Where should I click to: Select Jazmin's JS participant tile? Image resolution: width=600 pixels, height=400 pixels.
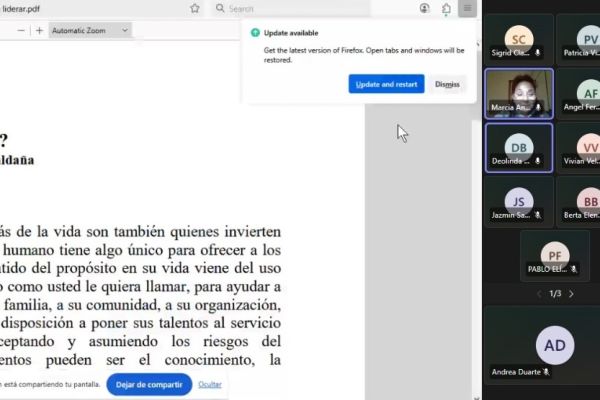pos(518,203)
